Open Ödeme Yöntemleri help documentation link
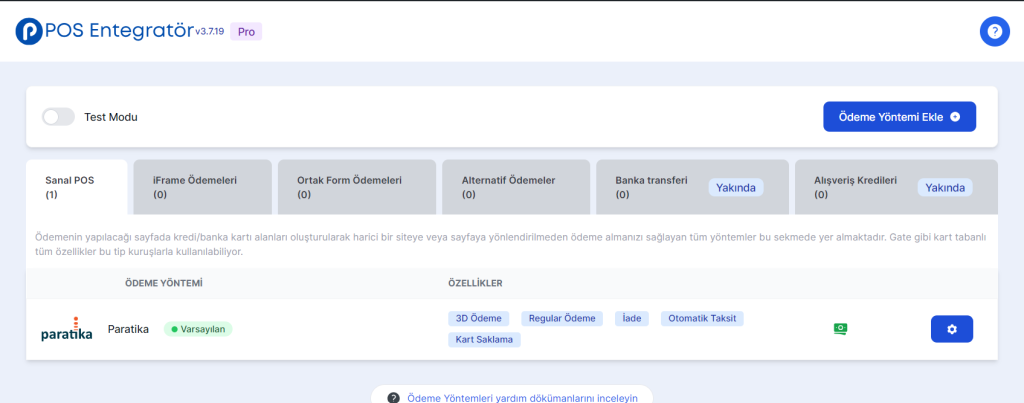The image size is (1024, 403). (512, 396)
